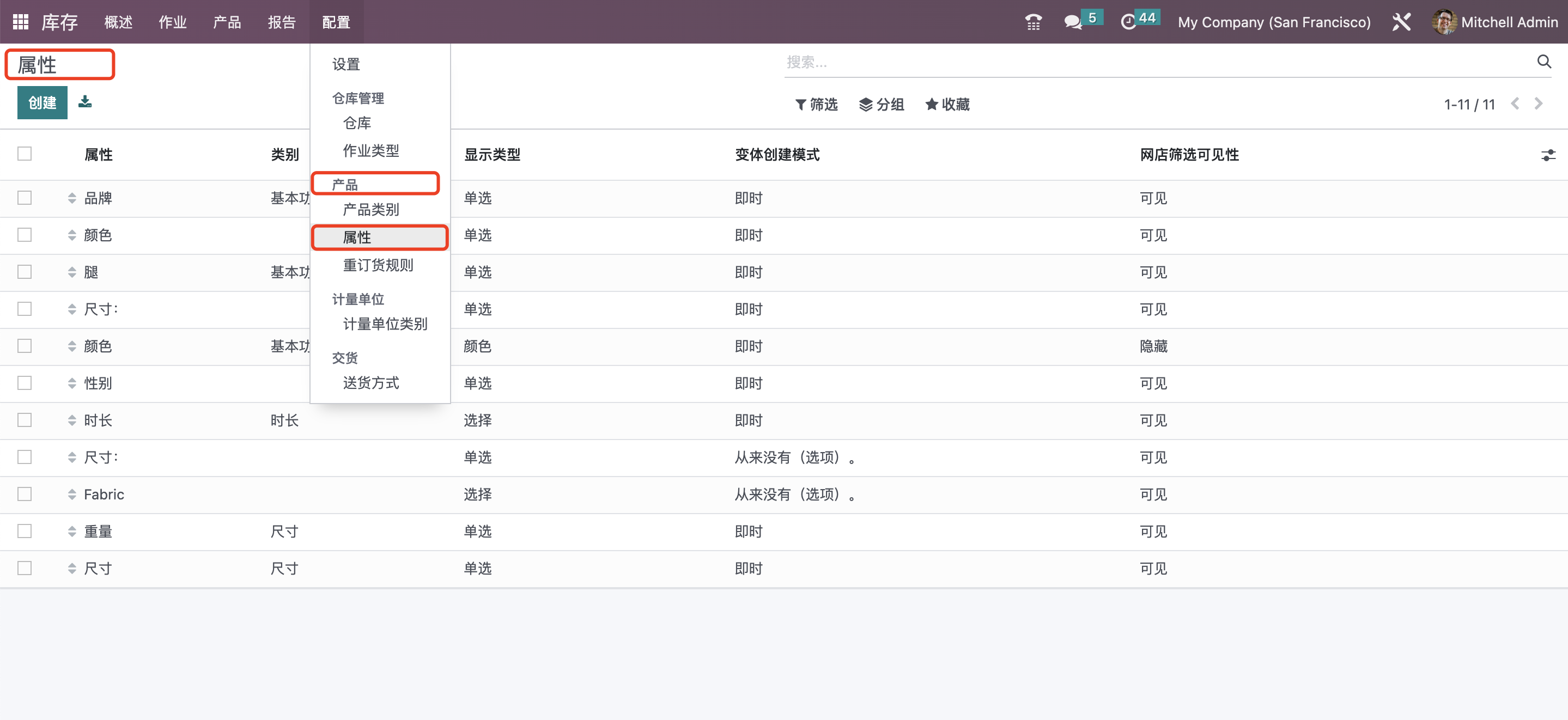Open the apps grid menu icon
The height and width of the screenshot is (720, 1568).
[x=20, y=22]
